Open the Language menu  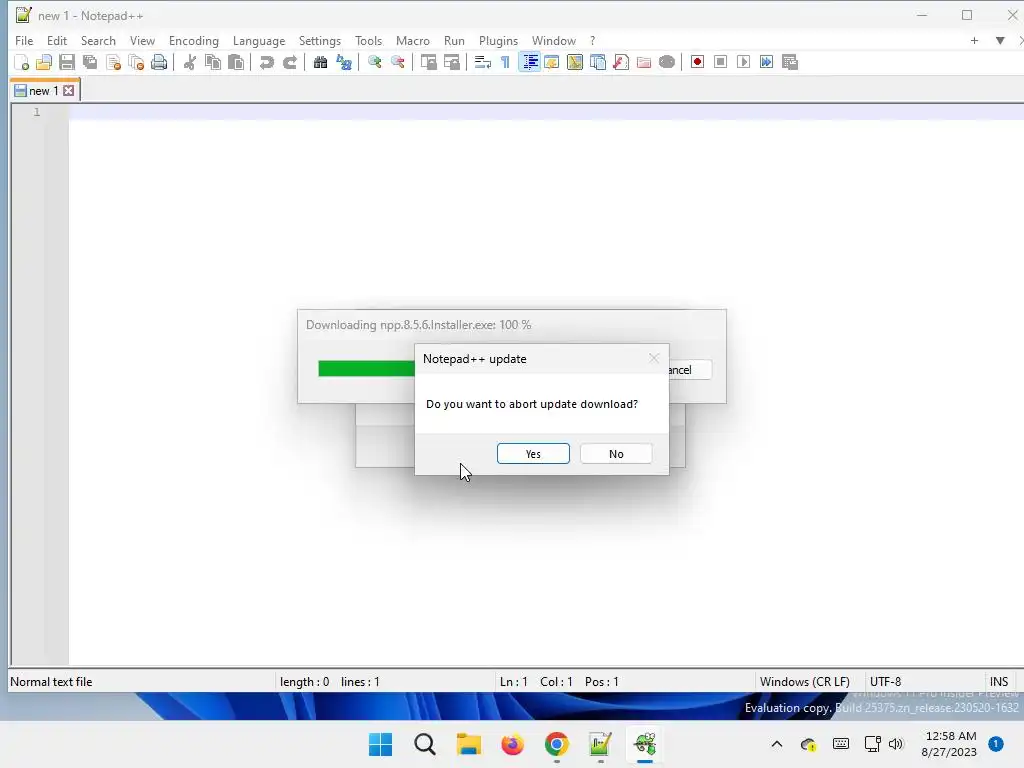pos(259,40)
